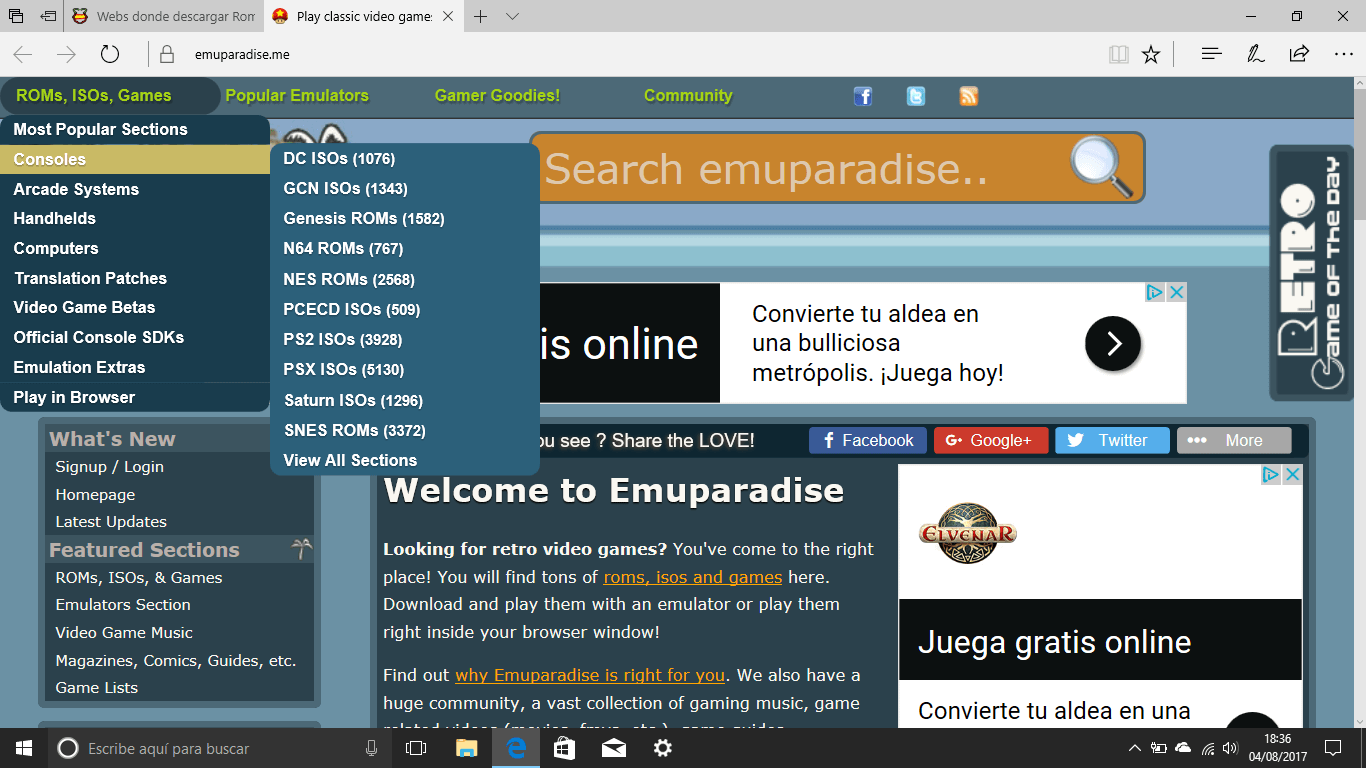The image size is (1366, 768).
Task: Click the Twitter icon in site navbar
Action: tap(916, 96)
